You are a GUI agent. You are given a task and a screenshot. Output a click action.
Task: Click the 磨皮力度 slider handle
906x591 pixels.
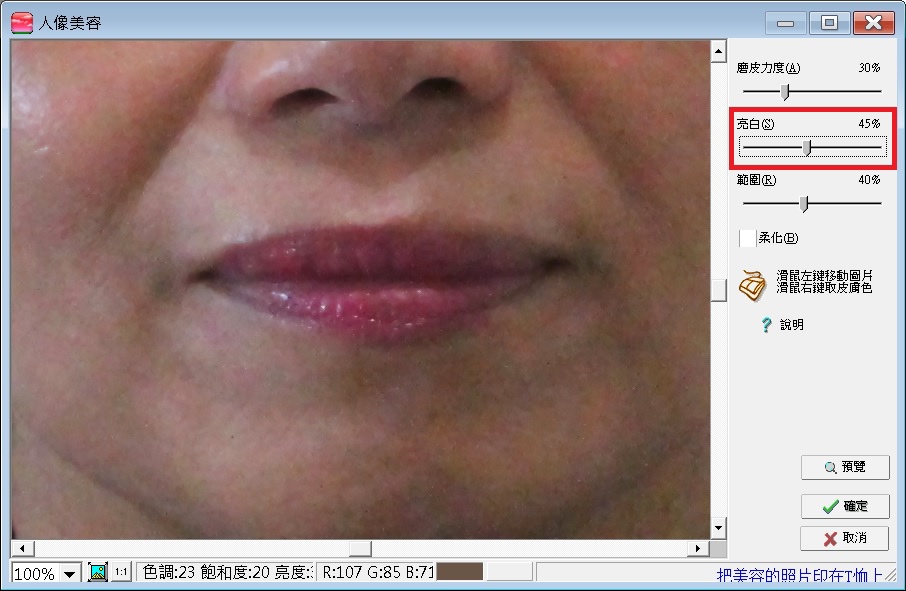785,92
